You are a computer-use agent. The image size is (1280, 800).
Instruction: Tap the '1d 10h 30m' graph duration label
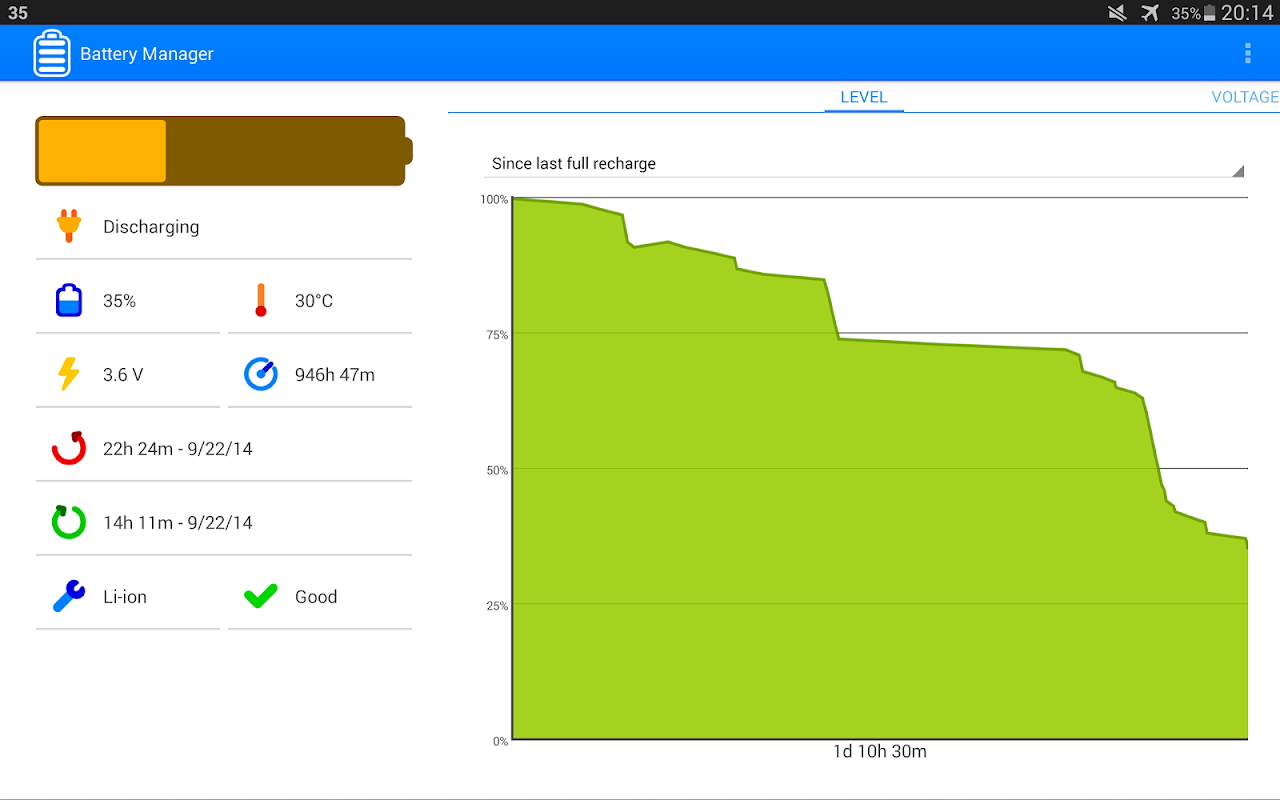click(x=880, y=751)
